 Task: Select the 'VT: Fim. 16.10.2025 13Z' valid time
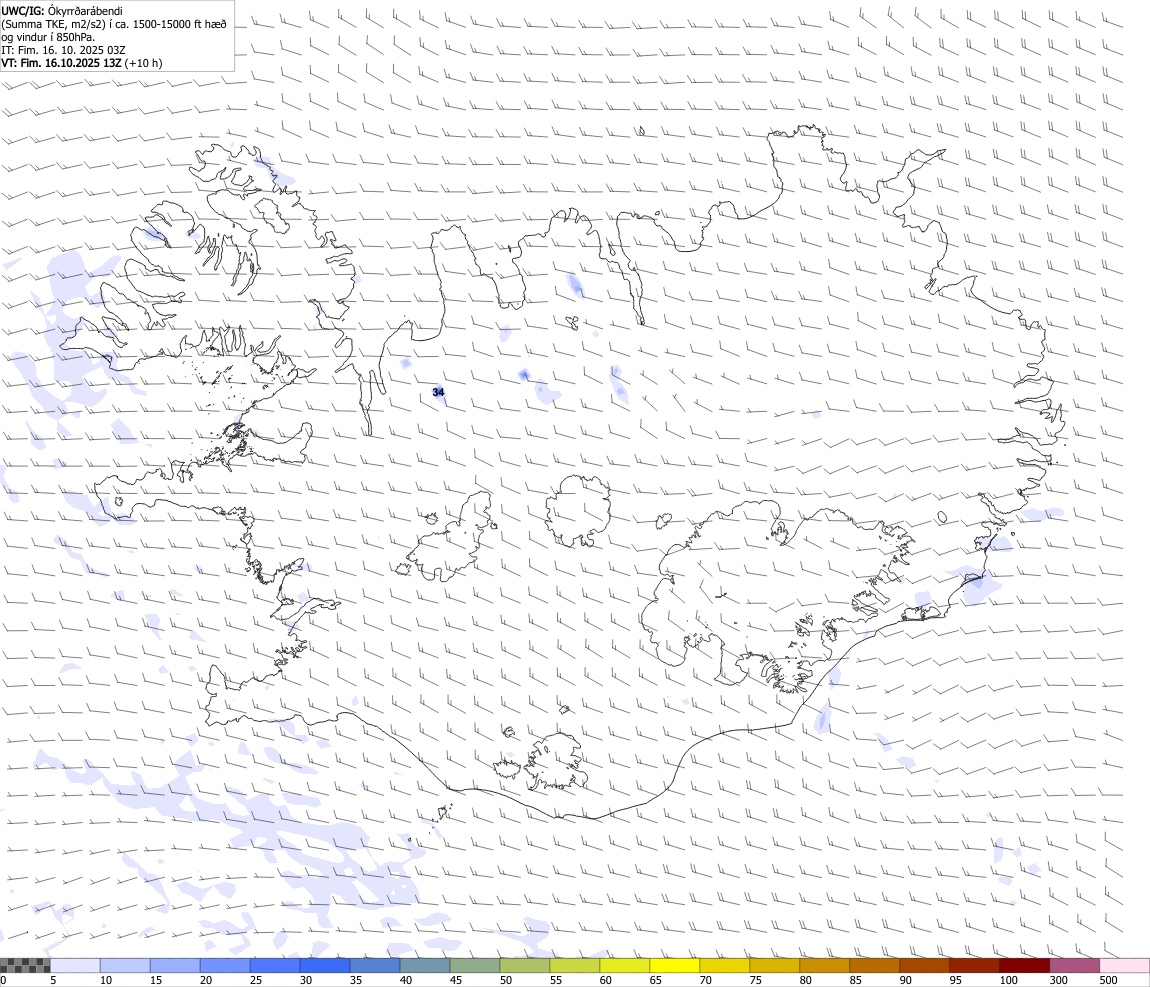(61, 63)
